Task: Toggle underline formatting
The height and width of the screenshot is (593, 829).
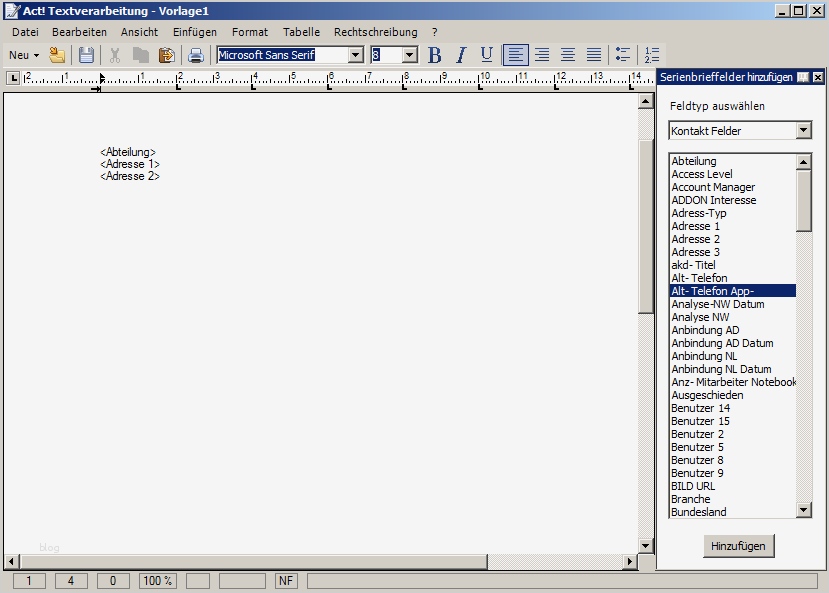Action: [x=487, y=55]
